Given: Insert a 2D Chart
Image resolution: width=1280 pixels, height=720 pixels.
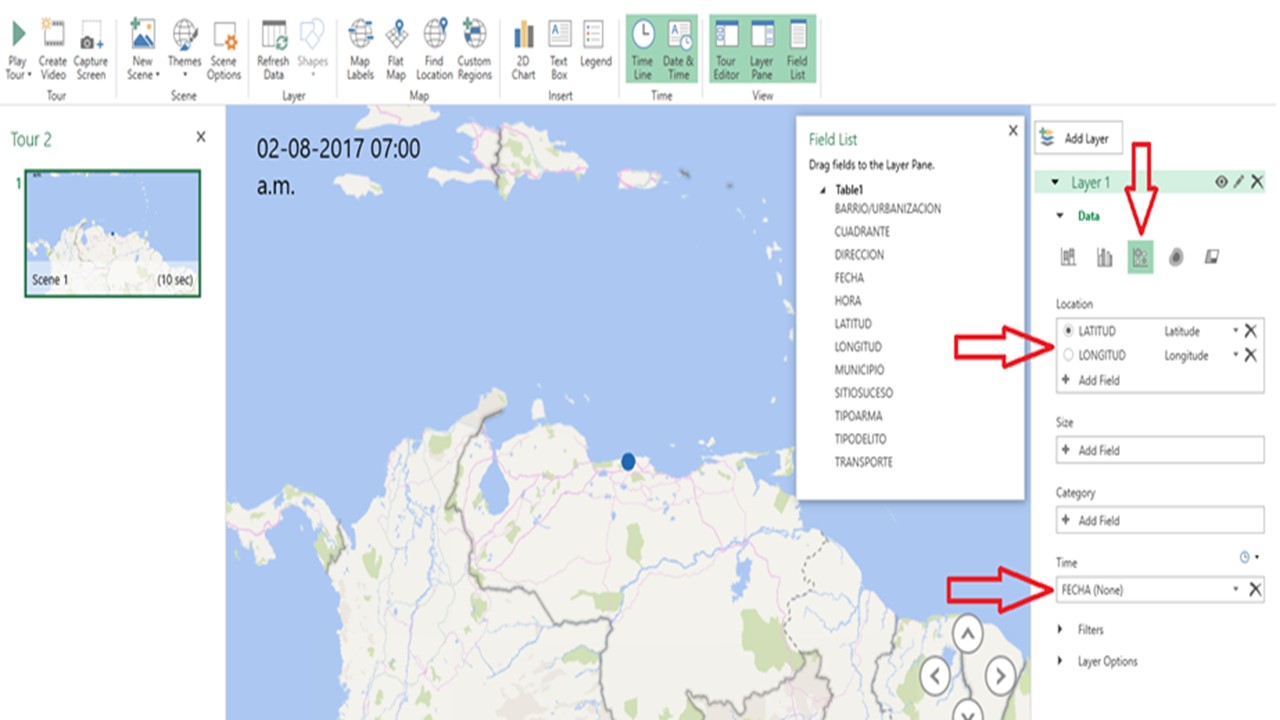Looking at the screenshot, I should [x=523, y=37].
